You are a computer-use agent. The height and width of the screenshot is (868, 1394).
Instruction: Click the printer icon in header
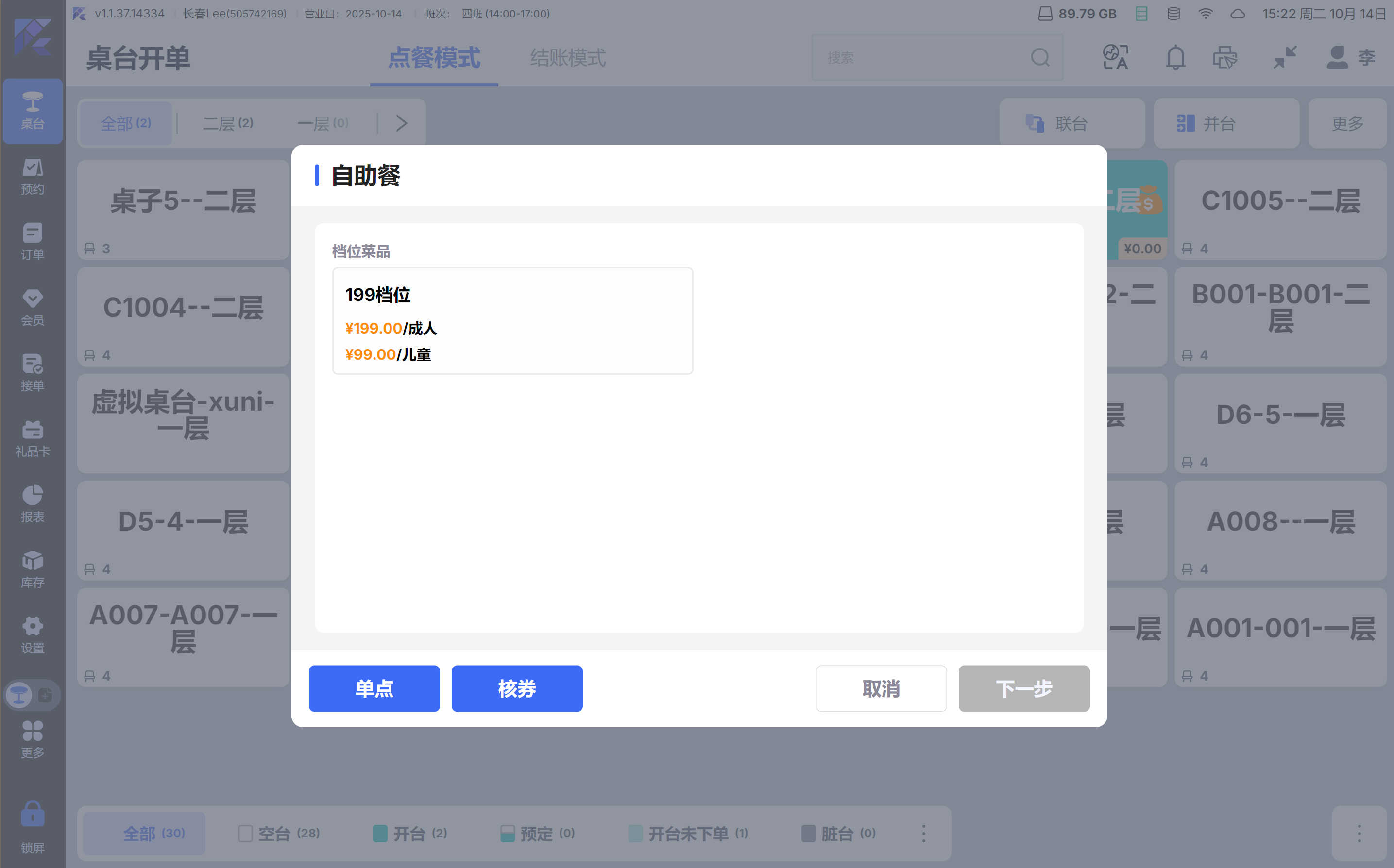point(1224,57)
